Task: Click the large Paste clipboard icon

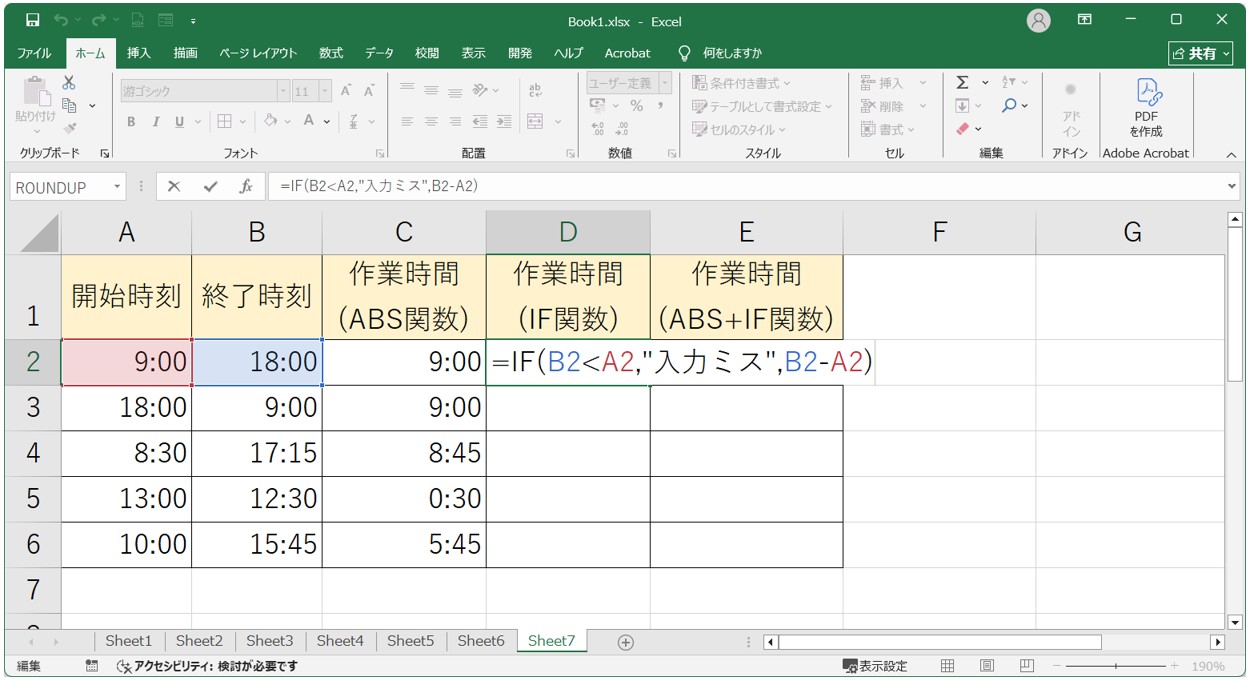Action: [36, 92]
